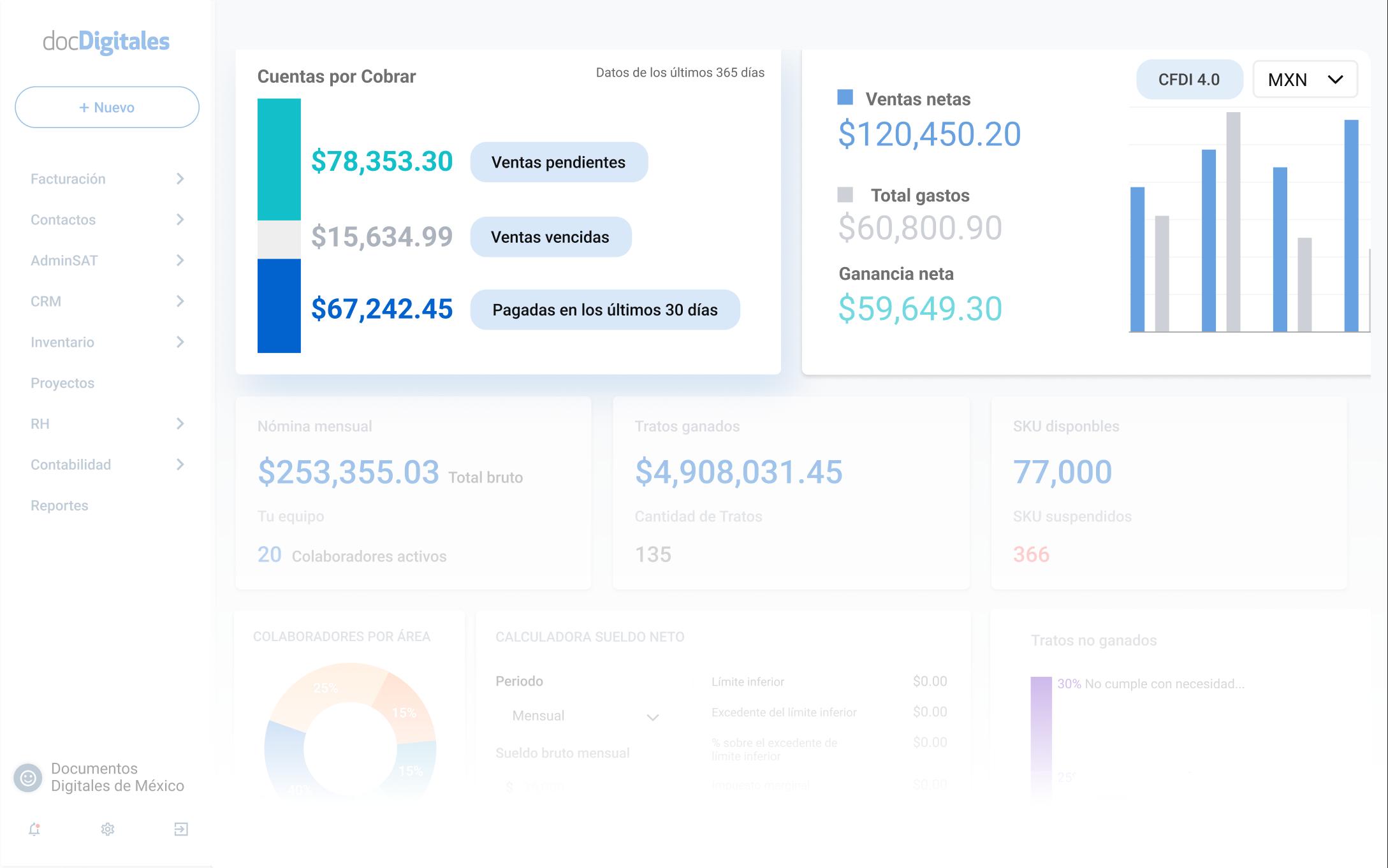1388x868 pixels.
Task: Open the Facturación menu
Action: coord(68,179)
